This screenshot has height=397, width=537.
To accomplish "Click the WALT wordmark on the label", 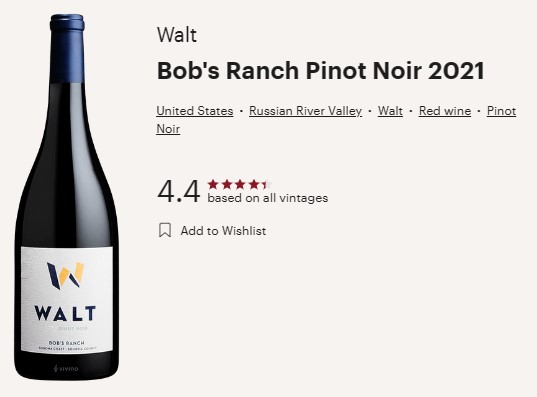I will tap(65, 313).
